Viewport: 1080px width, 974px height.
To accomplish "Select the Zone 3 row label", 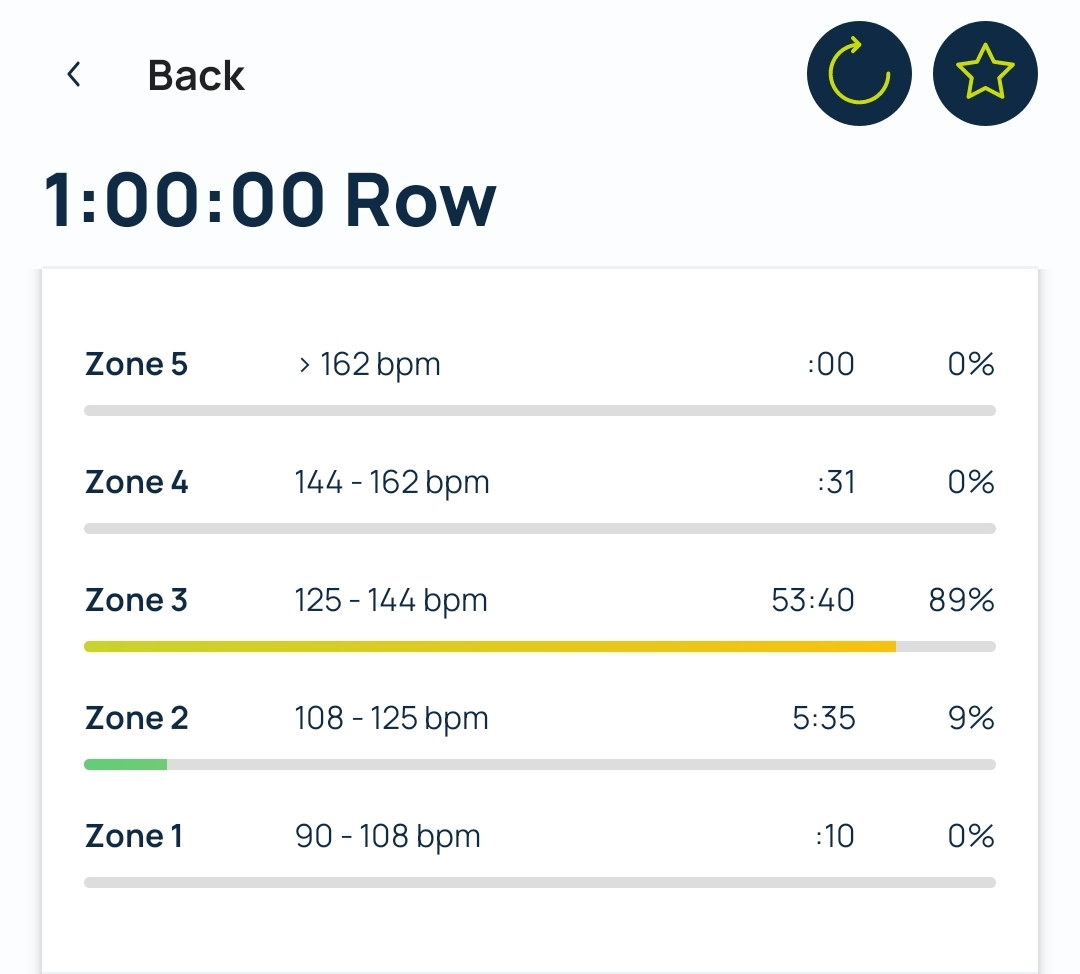I will (x=136, y=600).
